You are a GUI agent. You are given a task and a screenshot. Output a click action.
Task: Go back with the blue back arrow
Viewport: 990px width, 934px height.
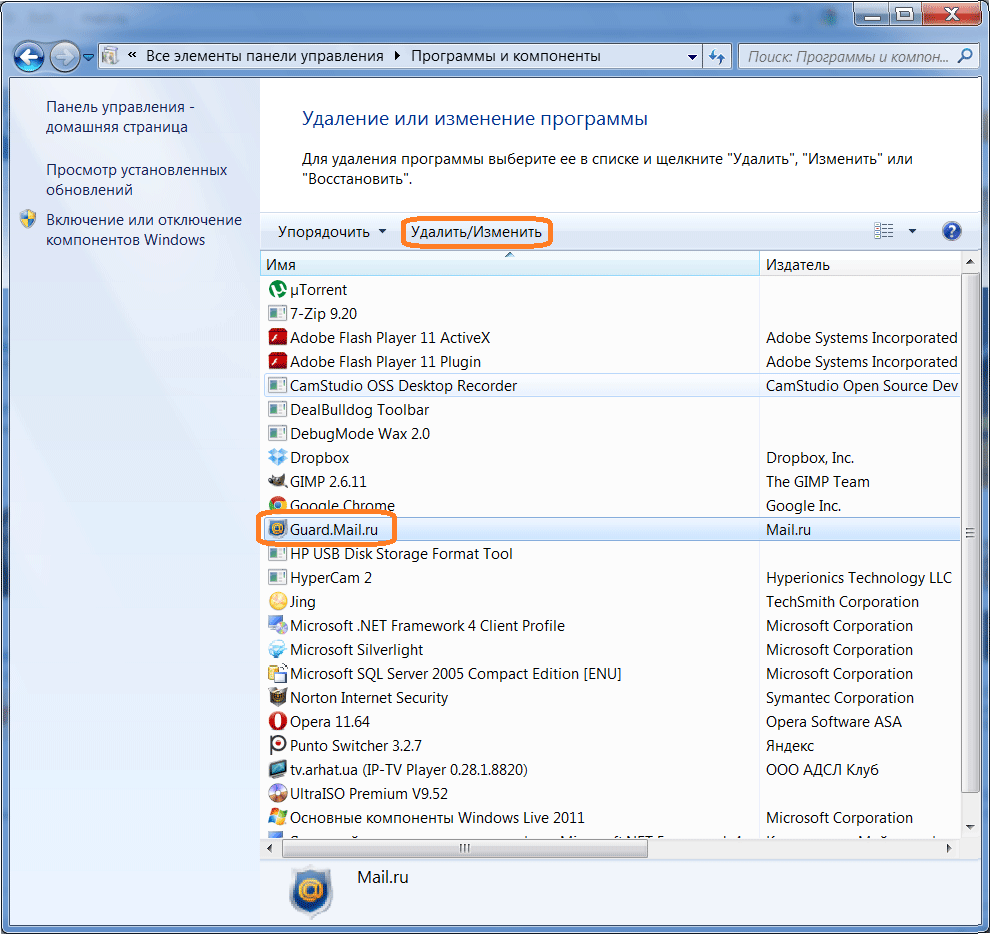point(29,57)
